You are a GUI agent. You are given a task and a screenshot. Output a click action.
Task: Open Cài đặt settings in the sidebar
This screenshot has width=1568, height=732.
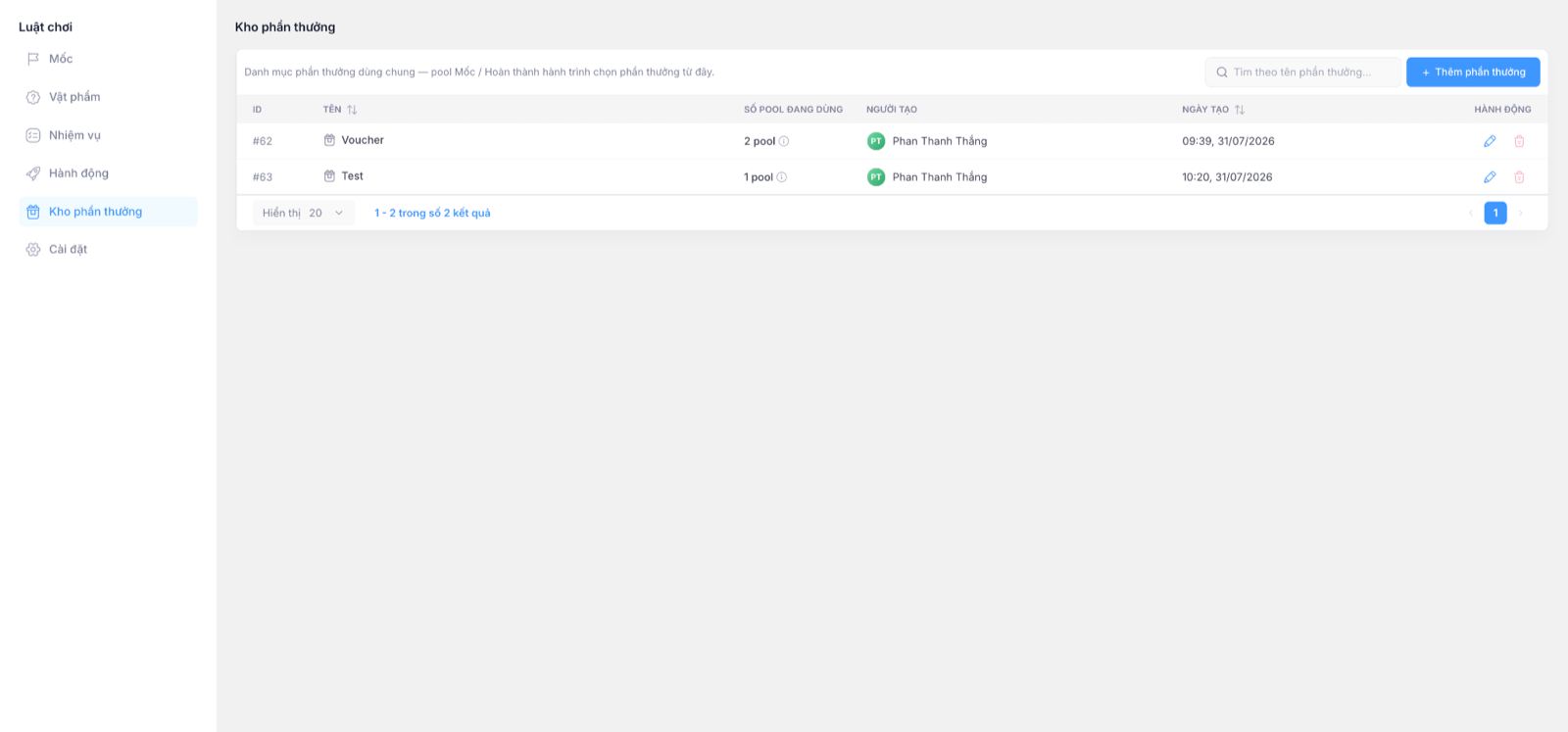point(108,250)
